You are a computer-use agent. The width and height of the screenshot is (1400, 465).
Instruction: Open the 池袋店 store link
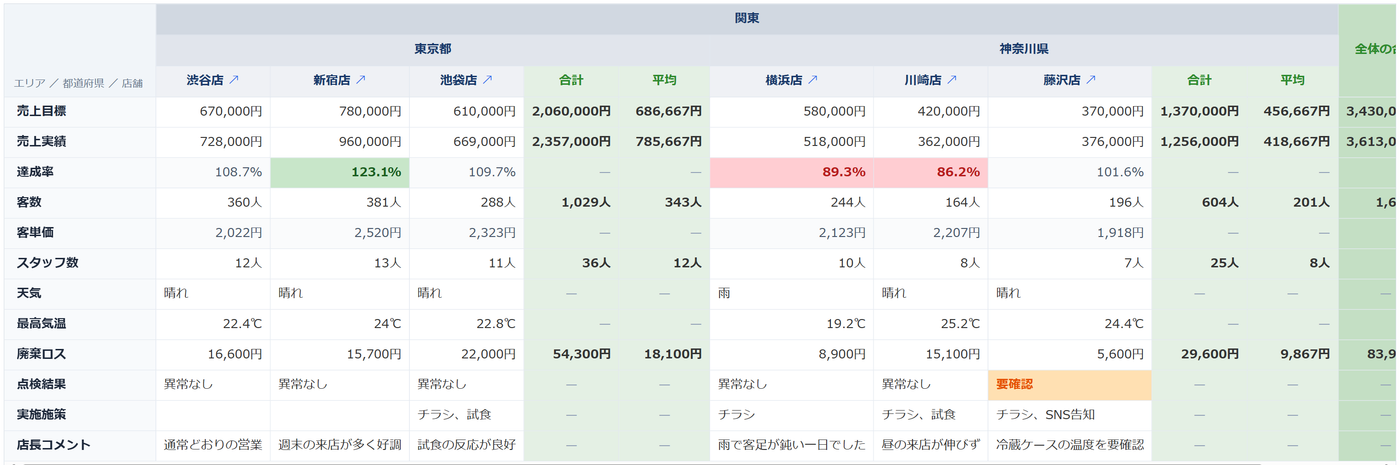[465, 80]
